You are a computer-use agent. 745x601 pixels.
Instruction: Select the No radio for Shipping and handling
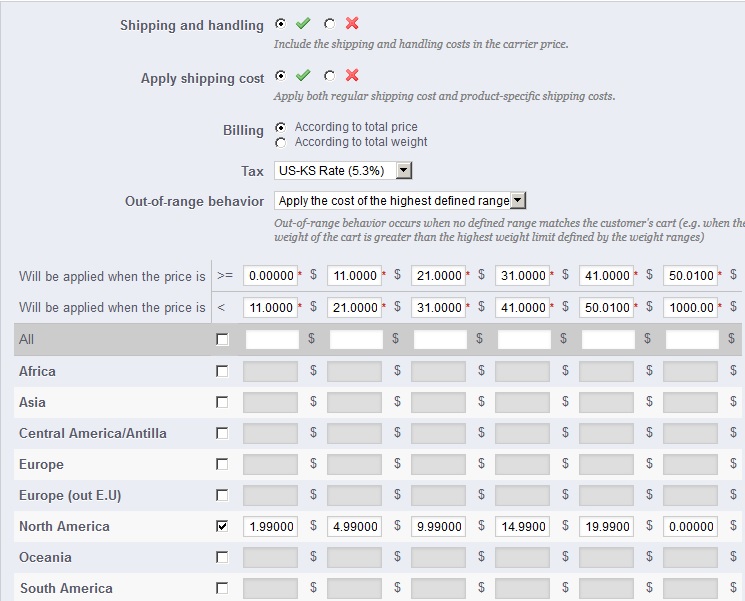tap(329, 23)
